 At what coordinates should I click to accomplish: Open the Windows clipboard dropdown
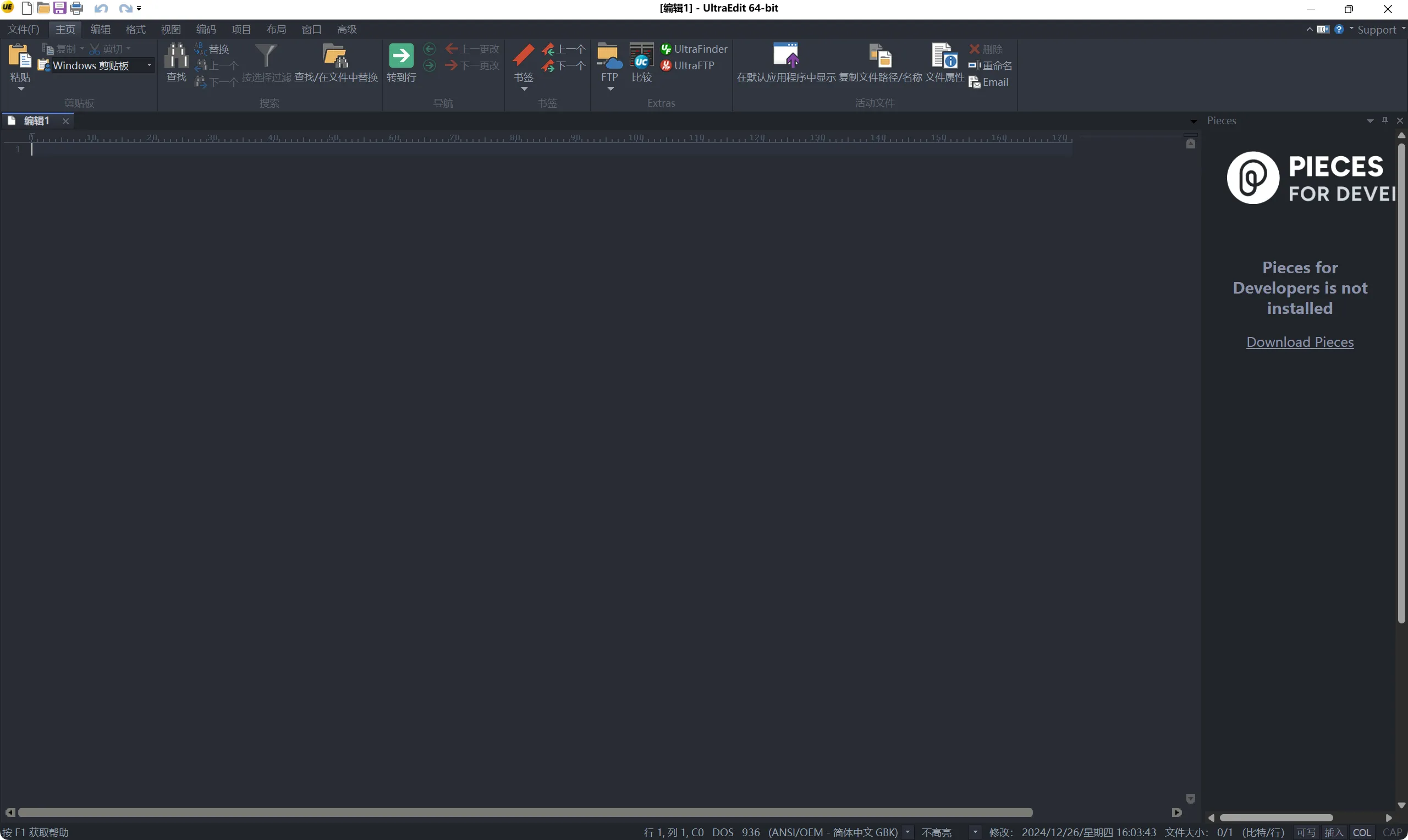(x=150, y=65)
